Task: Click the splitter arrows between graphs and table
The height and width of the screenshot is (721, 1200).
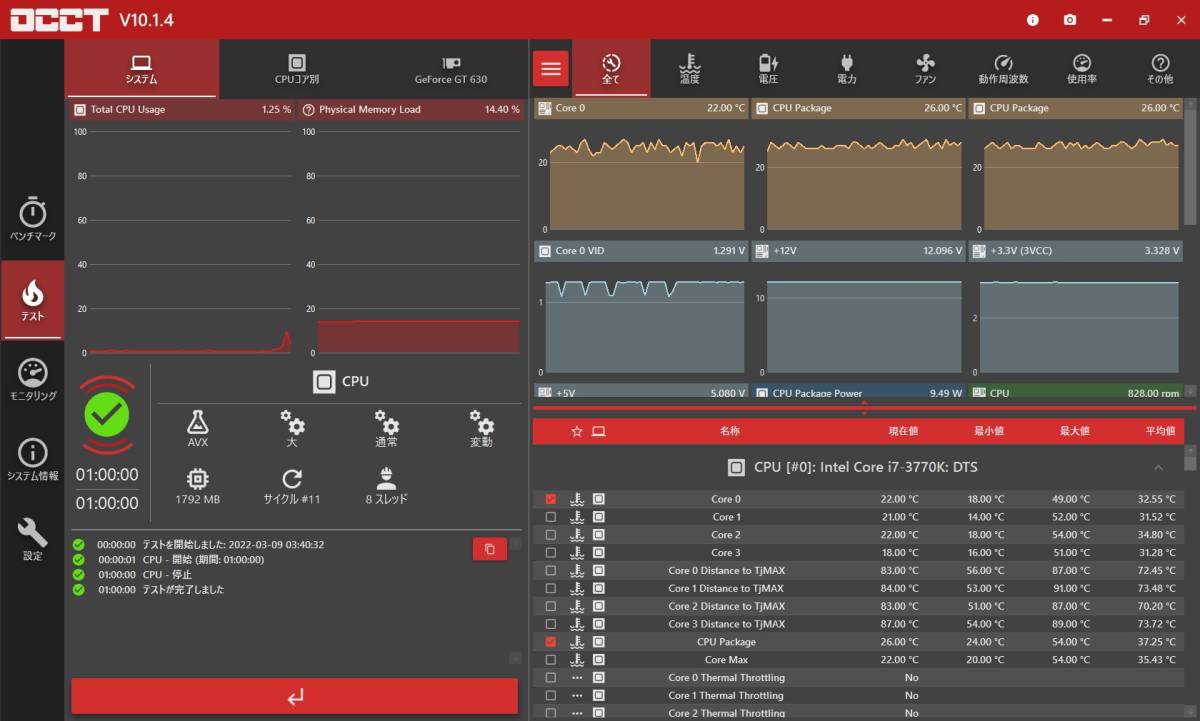Action: tap(864, 407)
